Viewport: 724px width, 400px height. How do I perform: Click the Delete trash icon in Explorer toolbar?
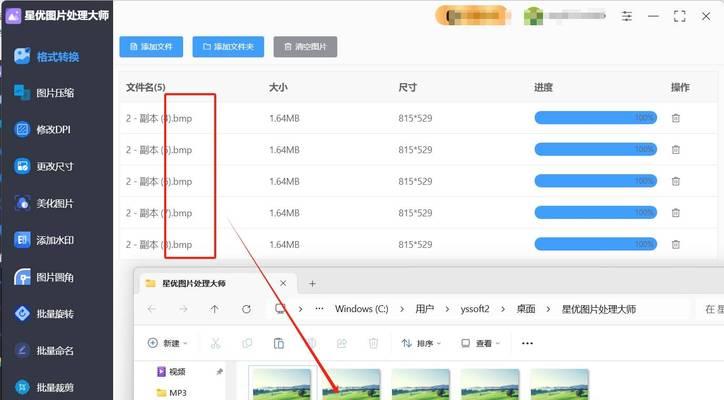373,343
